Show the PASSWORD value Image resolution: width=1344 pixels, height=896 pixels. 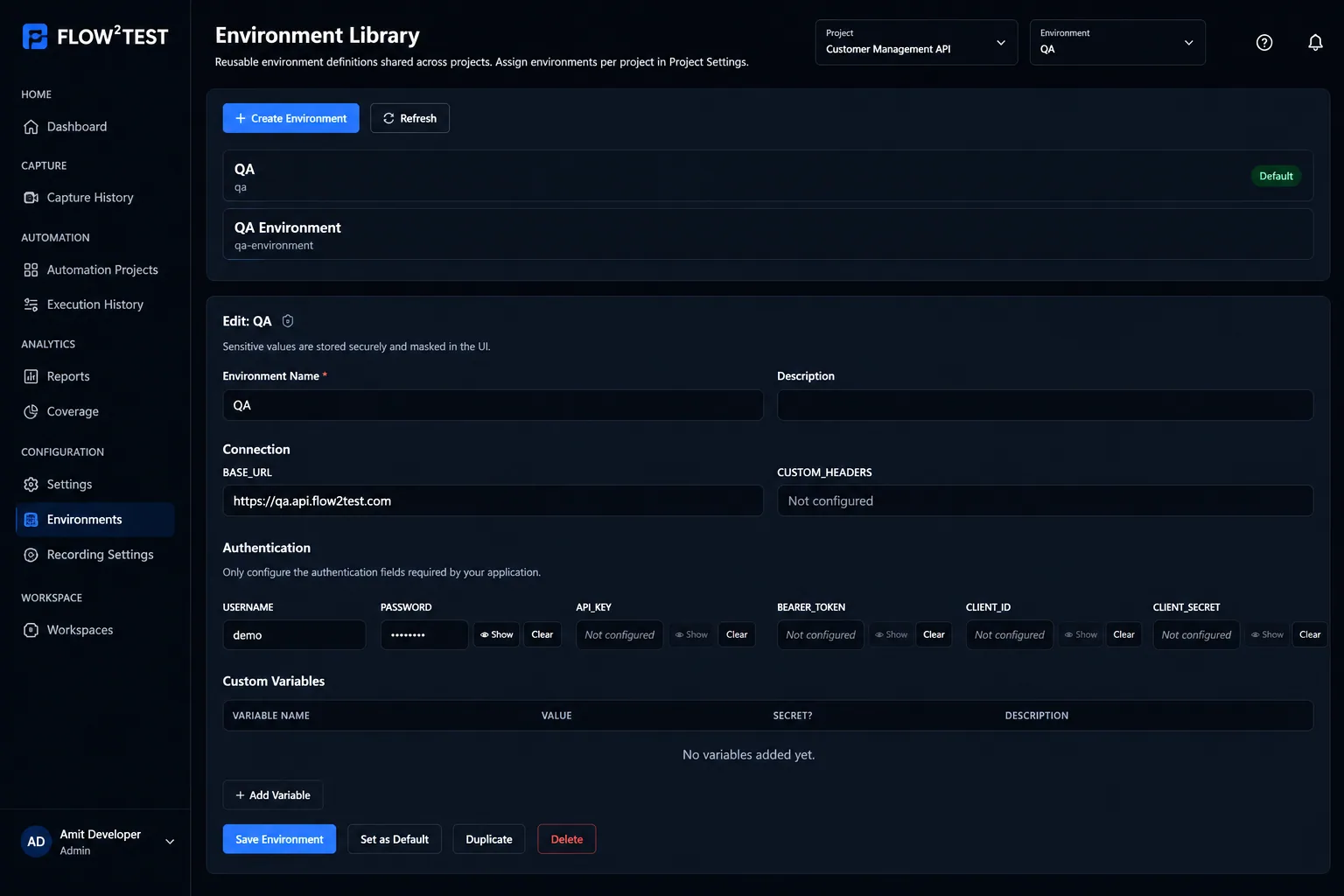496,634
